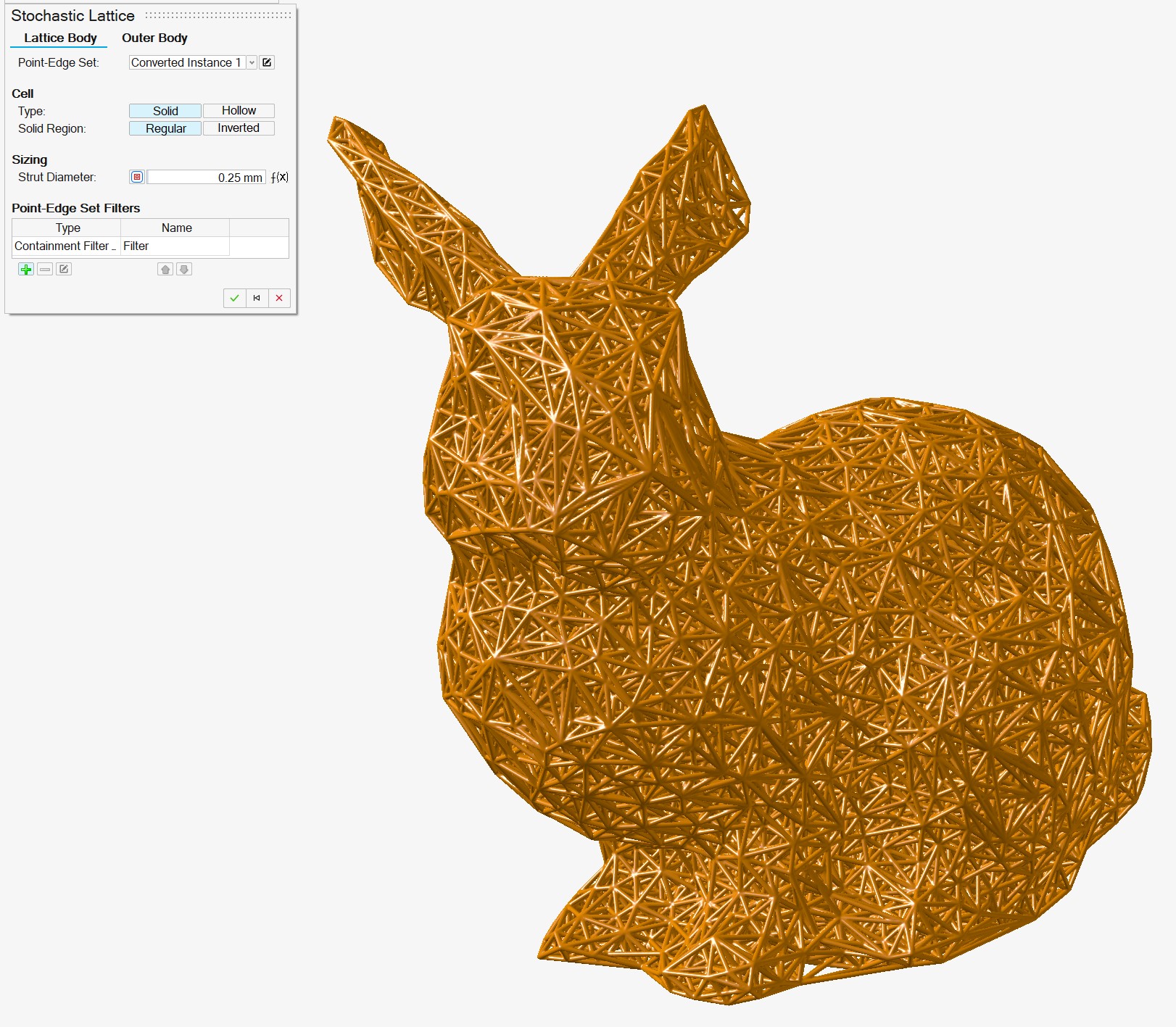The height and width of the screenshot is (1027, 1176).
Task: Edit the Point-Edge Set with pencil icon
Action: (x=267, y=62)
